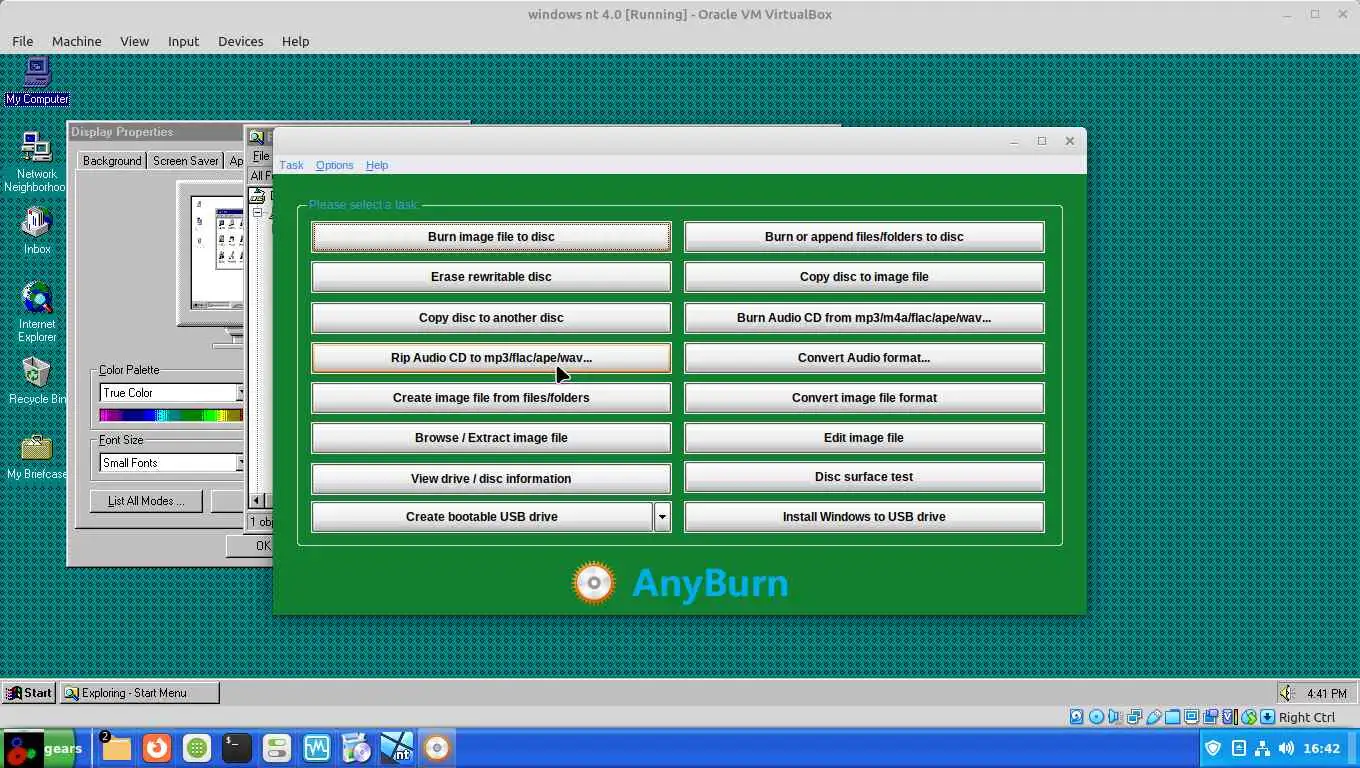Open AnyBurn Options menu
The image size is (1360, 768).
tap(334, 165)
